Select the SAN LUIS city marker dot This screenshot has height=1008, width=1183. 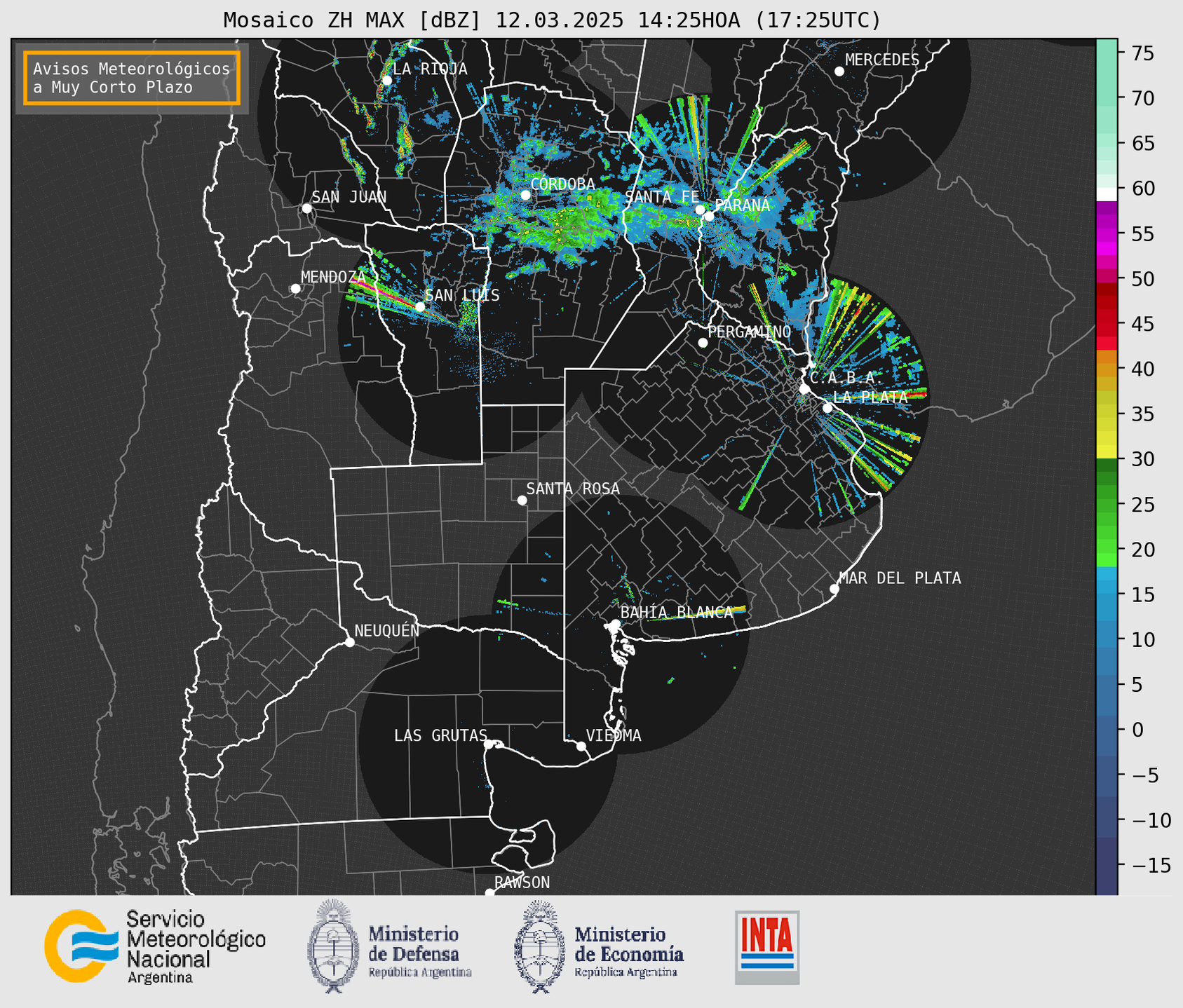(x=420, y=306)
